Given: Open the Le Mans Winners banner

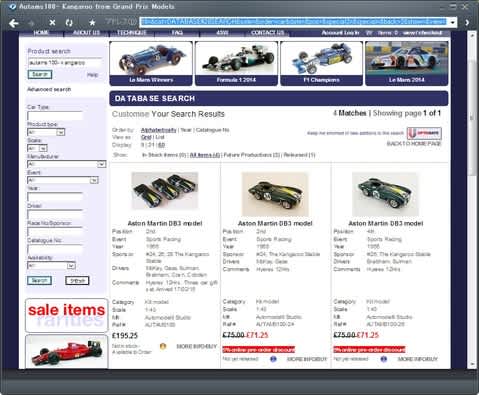Looking at the screenshot, I should (x=151, y=63).
